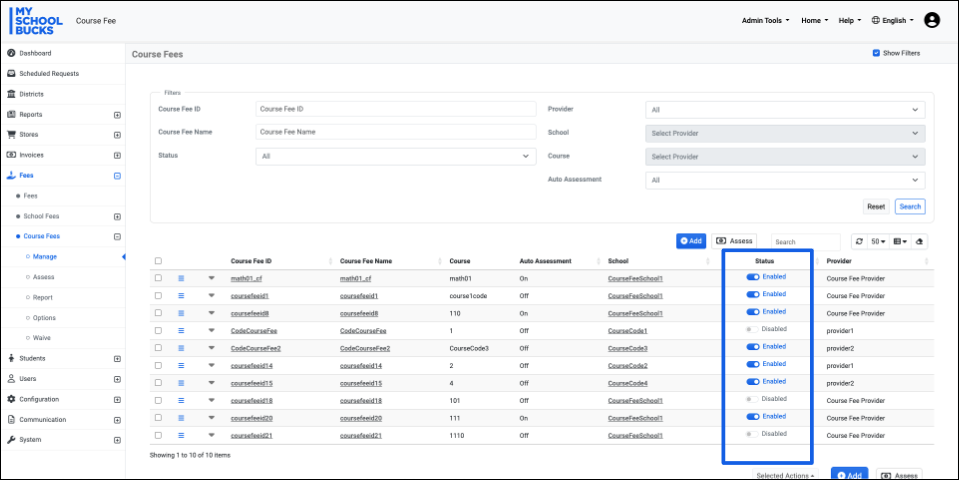The image size is (959, 480).
Task: Open the CodeCourseFee2 Course Fee ID link
Action: [x=256, y=349]
